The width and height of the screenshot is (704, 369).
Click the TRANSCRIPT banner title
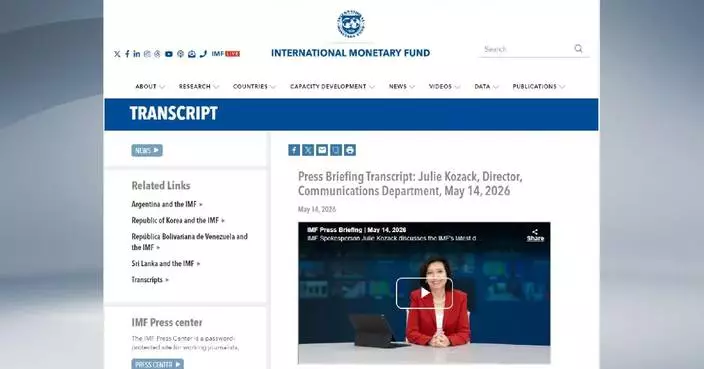174,114
